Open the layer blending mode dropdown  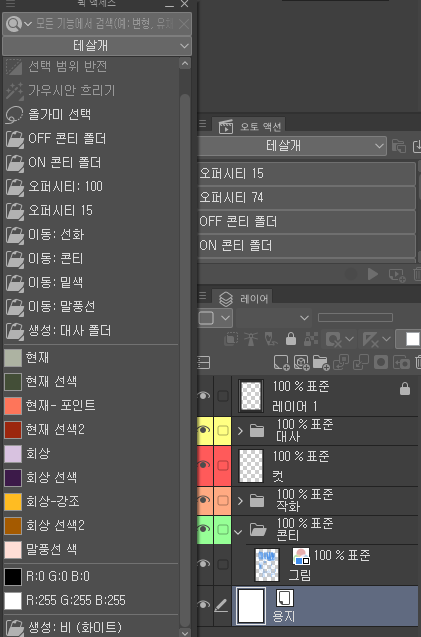273,318
